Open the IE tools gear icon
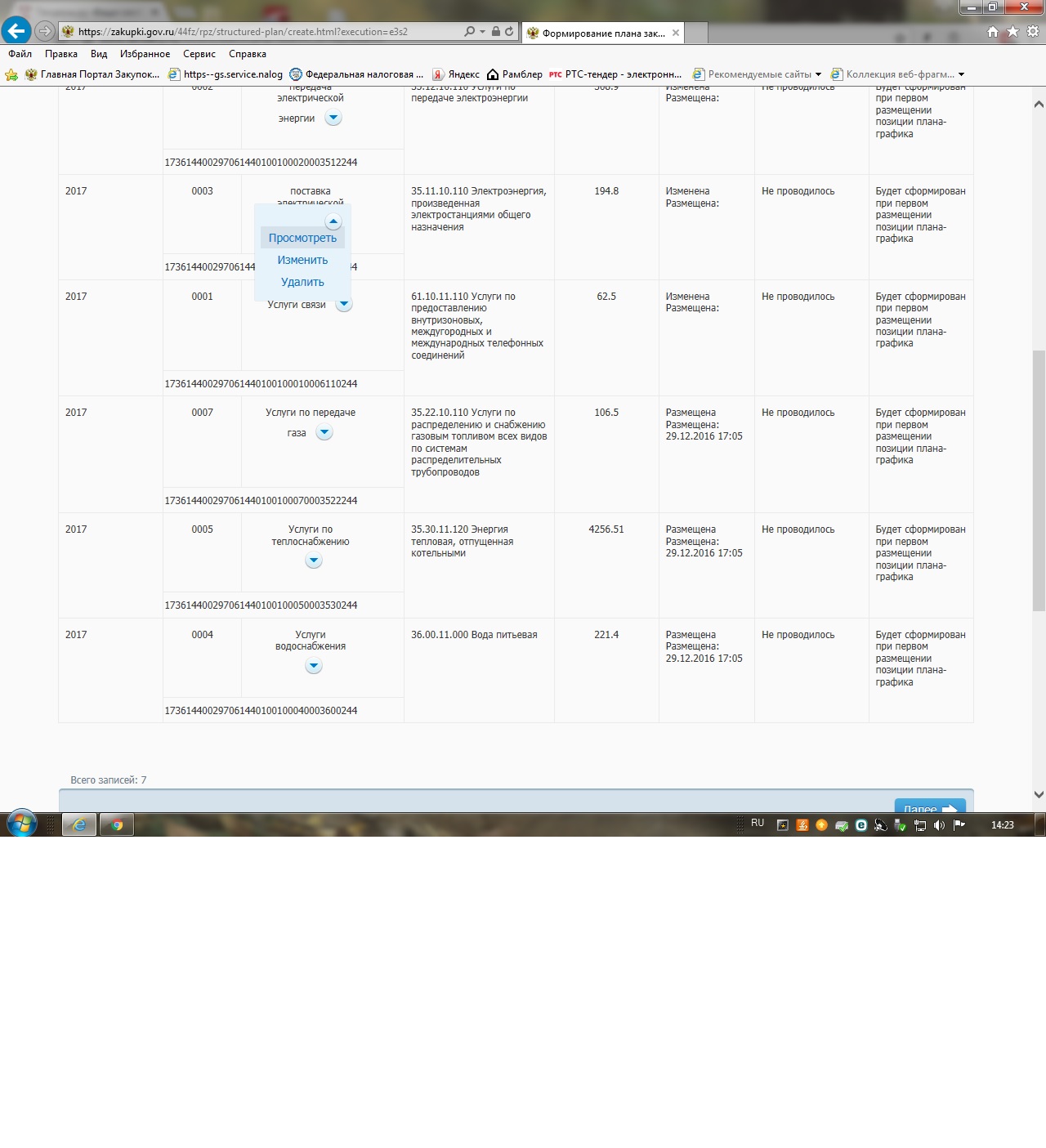 (1033, 32)
